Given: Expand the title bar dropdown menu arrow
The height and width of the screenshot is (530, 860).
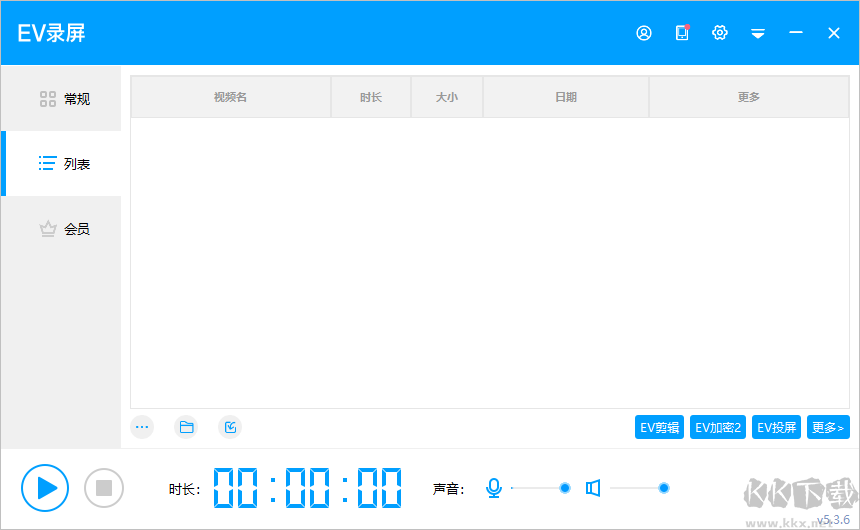Looking at the screenshot, I should coord(758,34).
